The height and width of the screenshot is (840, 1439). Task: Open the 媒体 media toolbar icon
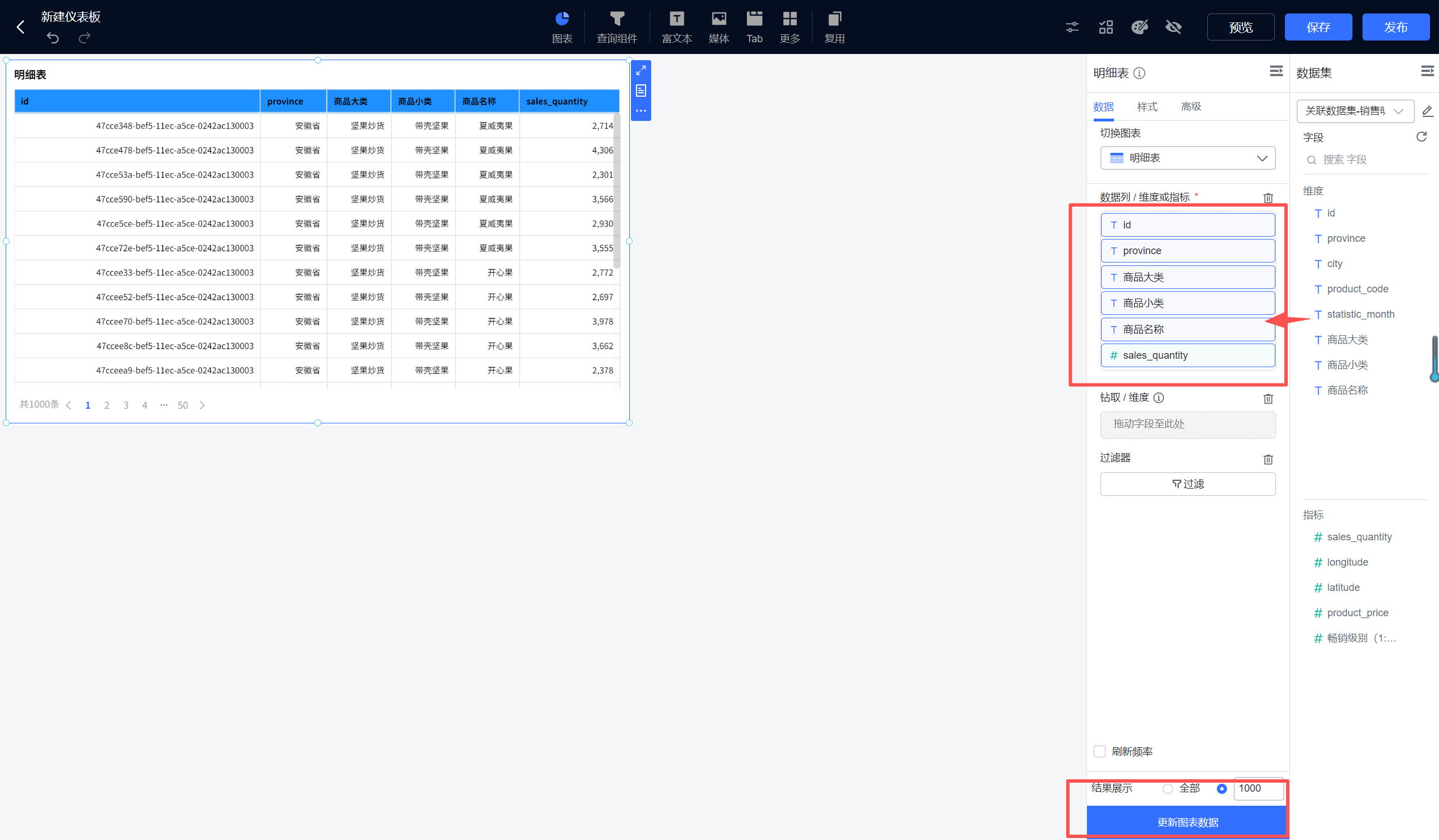718,26
